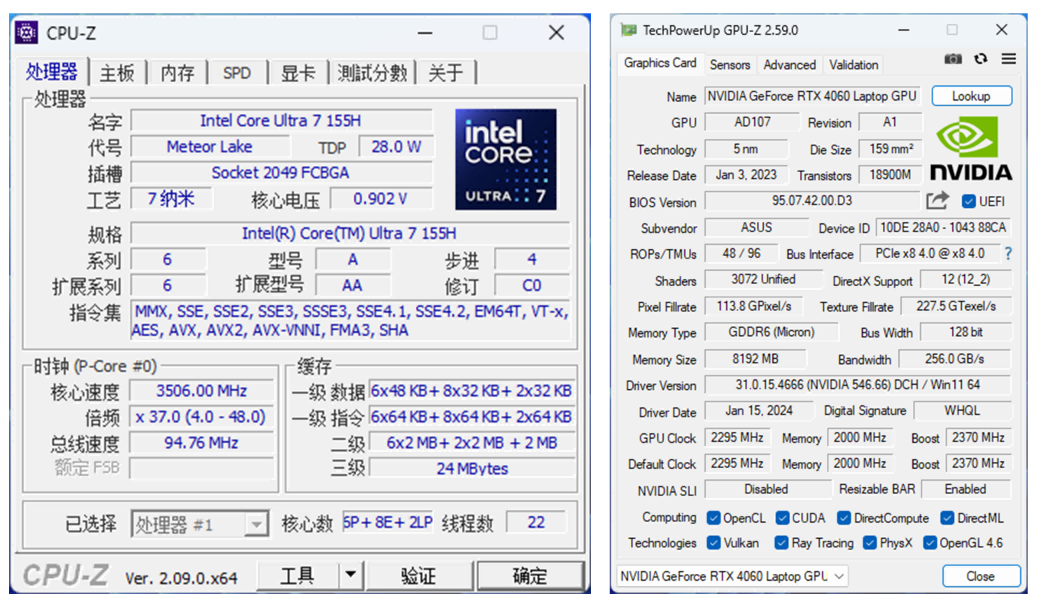The height and width of the screenshot is (607, 1043).
Task: Expand the 工具 button dropdown arrow
Action: coord(350,575)
